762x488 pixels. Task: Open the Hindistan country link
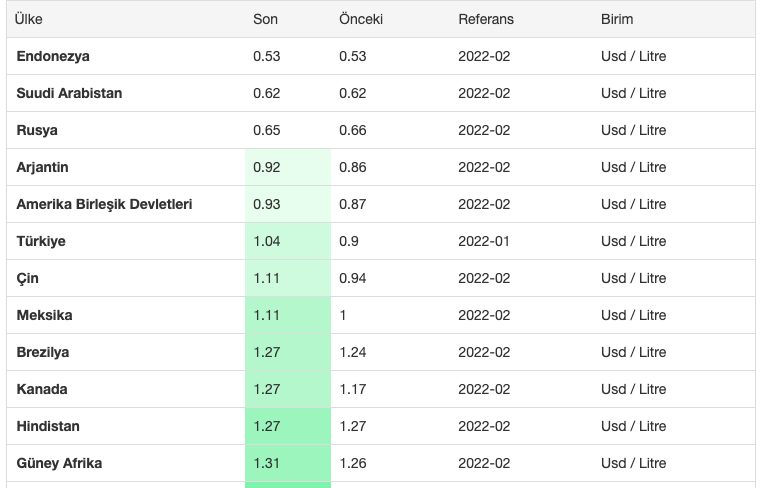click(48, 426)
